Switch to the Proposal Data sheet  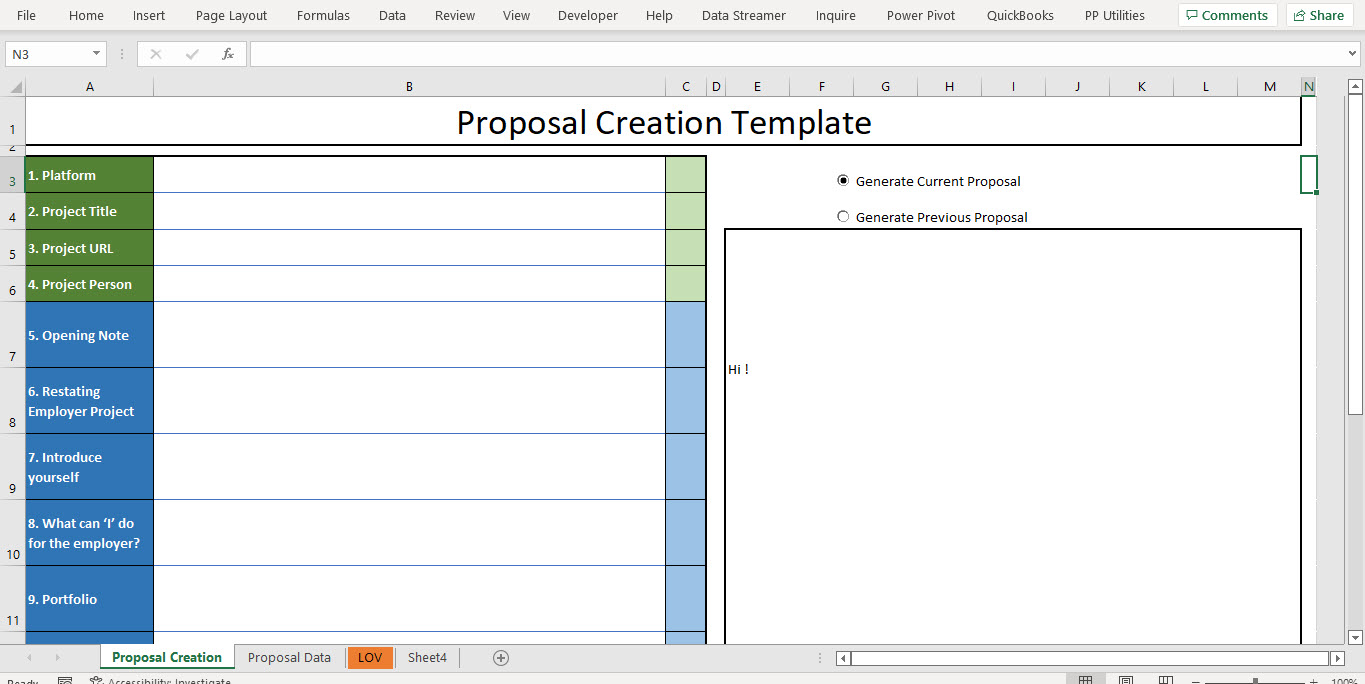(x=289, y=657)
